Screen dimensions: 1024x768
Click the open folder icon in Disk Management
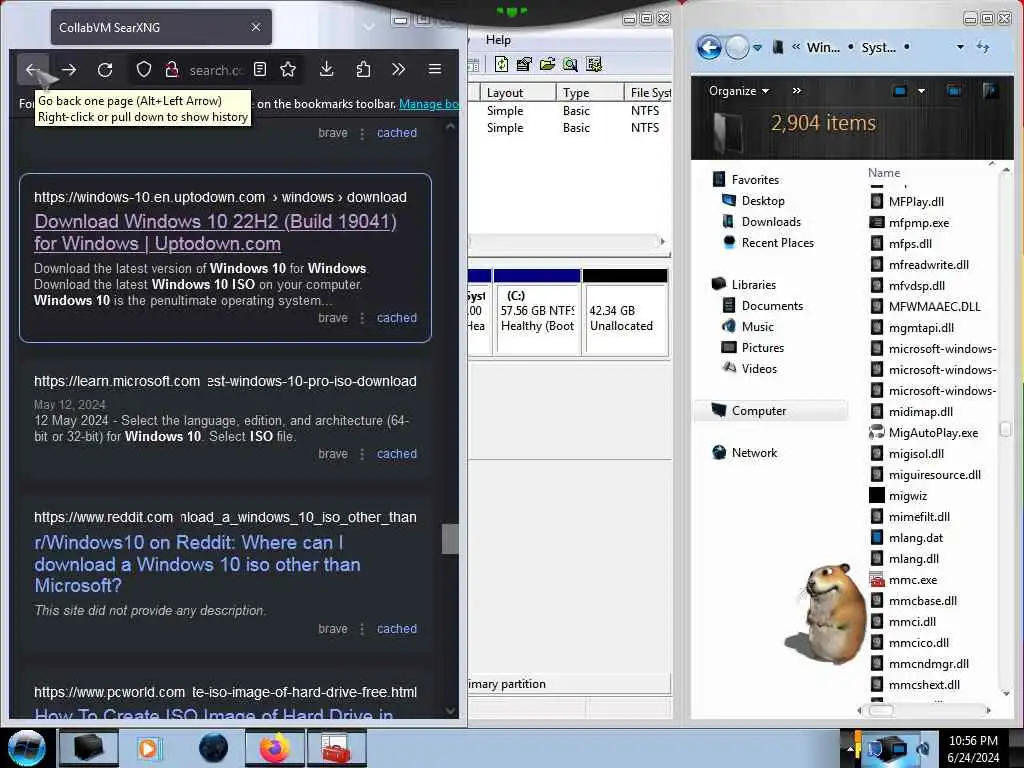pos(547,64)
